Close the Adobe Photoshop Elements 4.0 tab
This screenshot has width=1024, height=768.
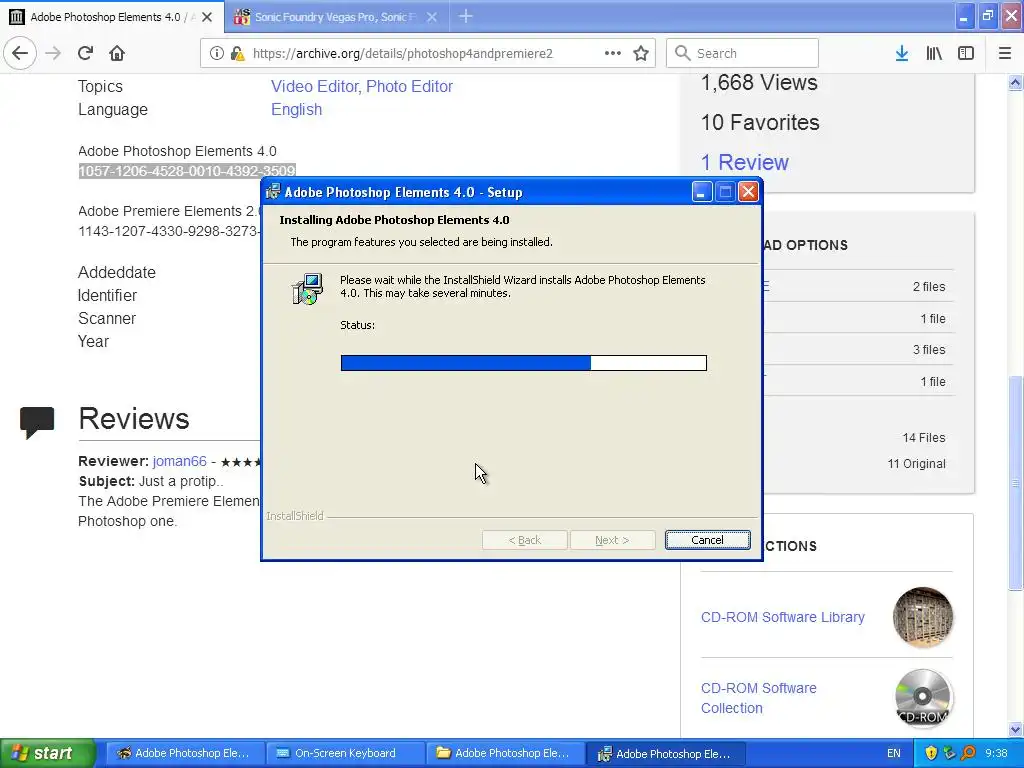207,17
